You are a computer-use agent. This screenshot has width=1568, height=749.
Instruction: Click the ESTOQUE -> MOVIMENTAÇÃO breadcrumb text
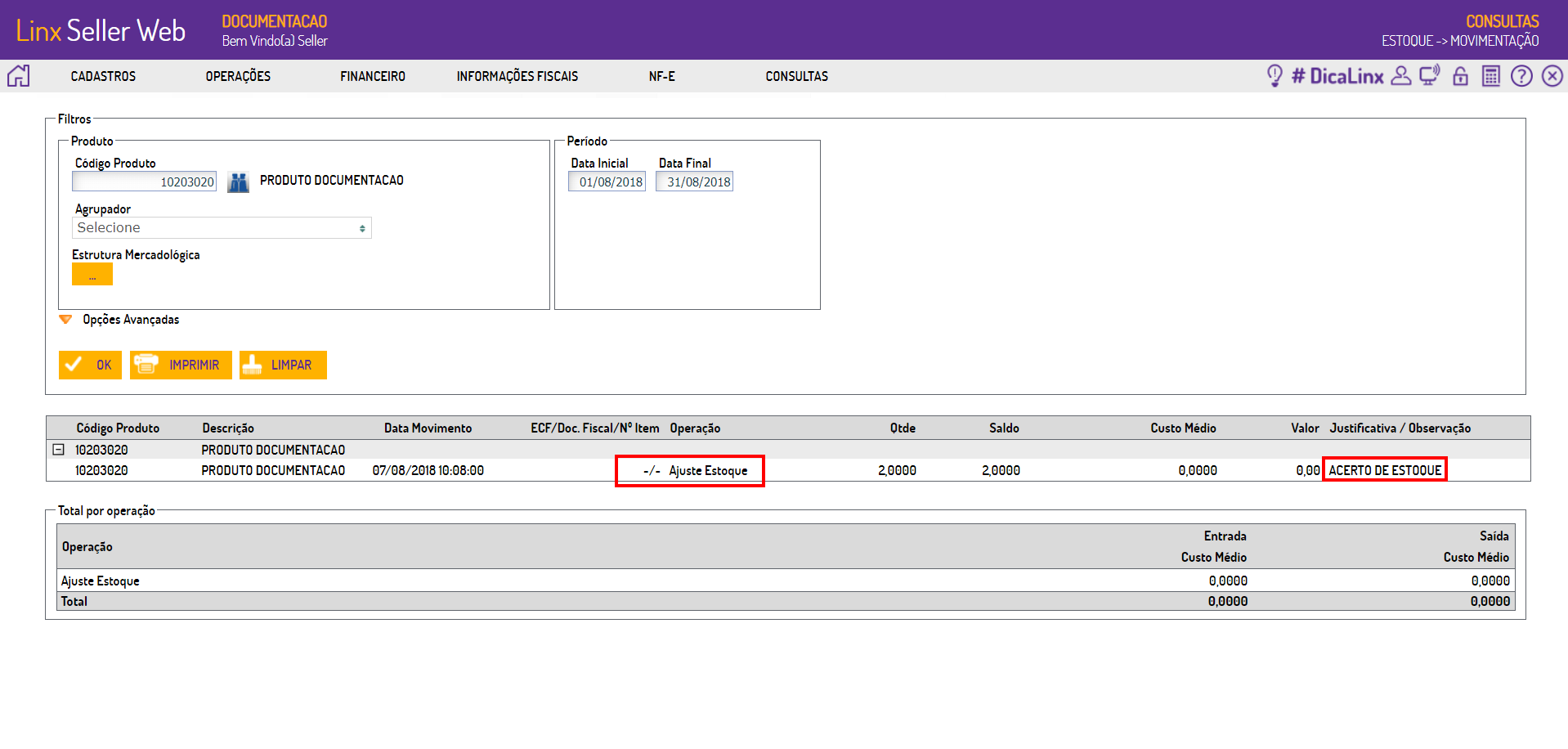(1460, 41)
